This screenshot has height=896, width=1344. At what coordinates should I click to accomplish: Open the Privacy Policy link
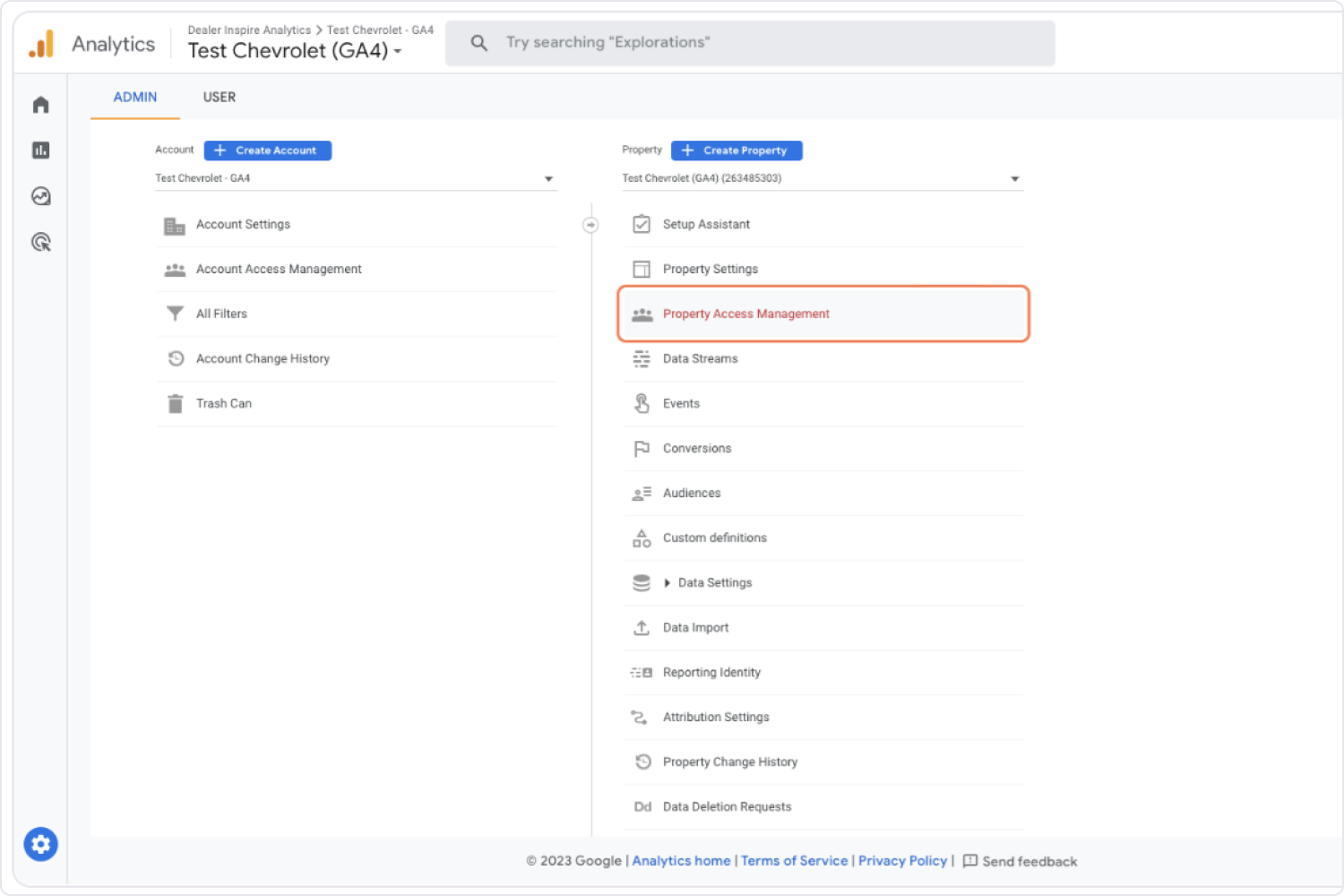902,861
